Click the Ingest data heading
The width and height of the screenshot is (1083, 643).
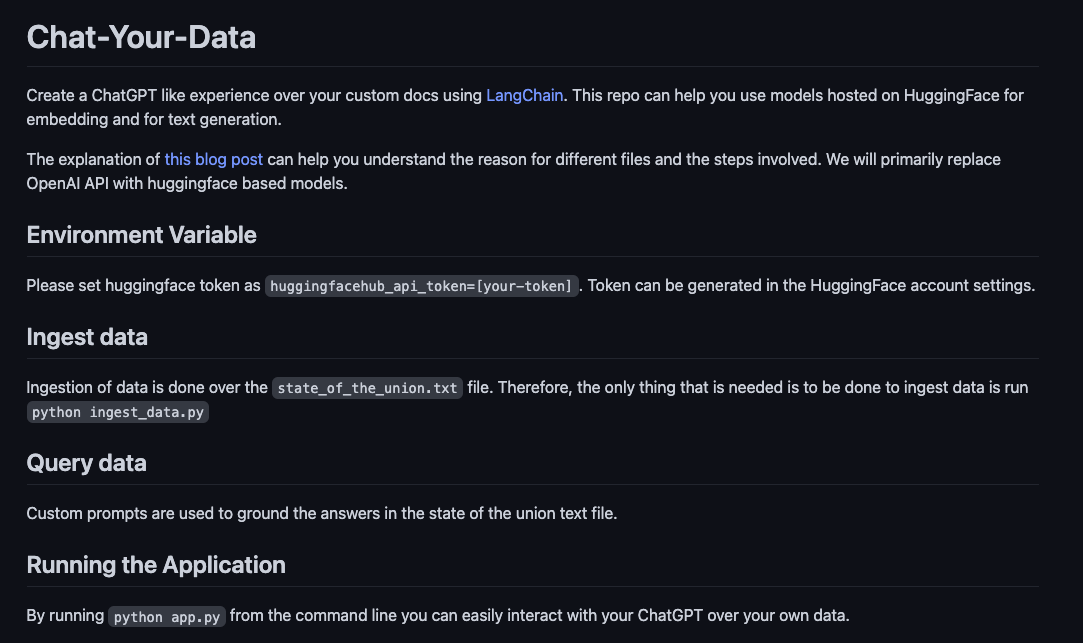[x=87, y=337]
